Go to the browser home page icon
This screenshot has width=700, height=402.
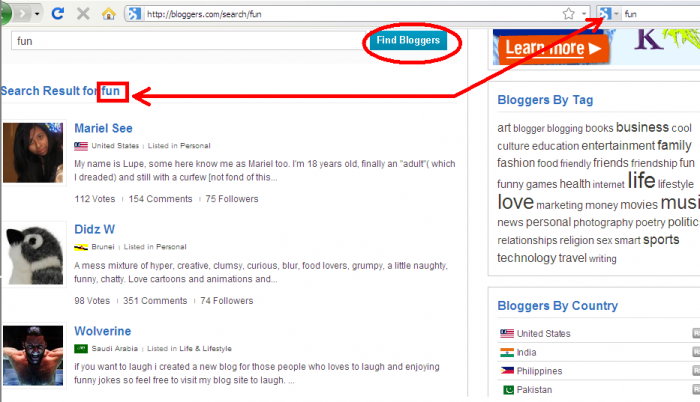pyautogui.click(x=108, y=14)
